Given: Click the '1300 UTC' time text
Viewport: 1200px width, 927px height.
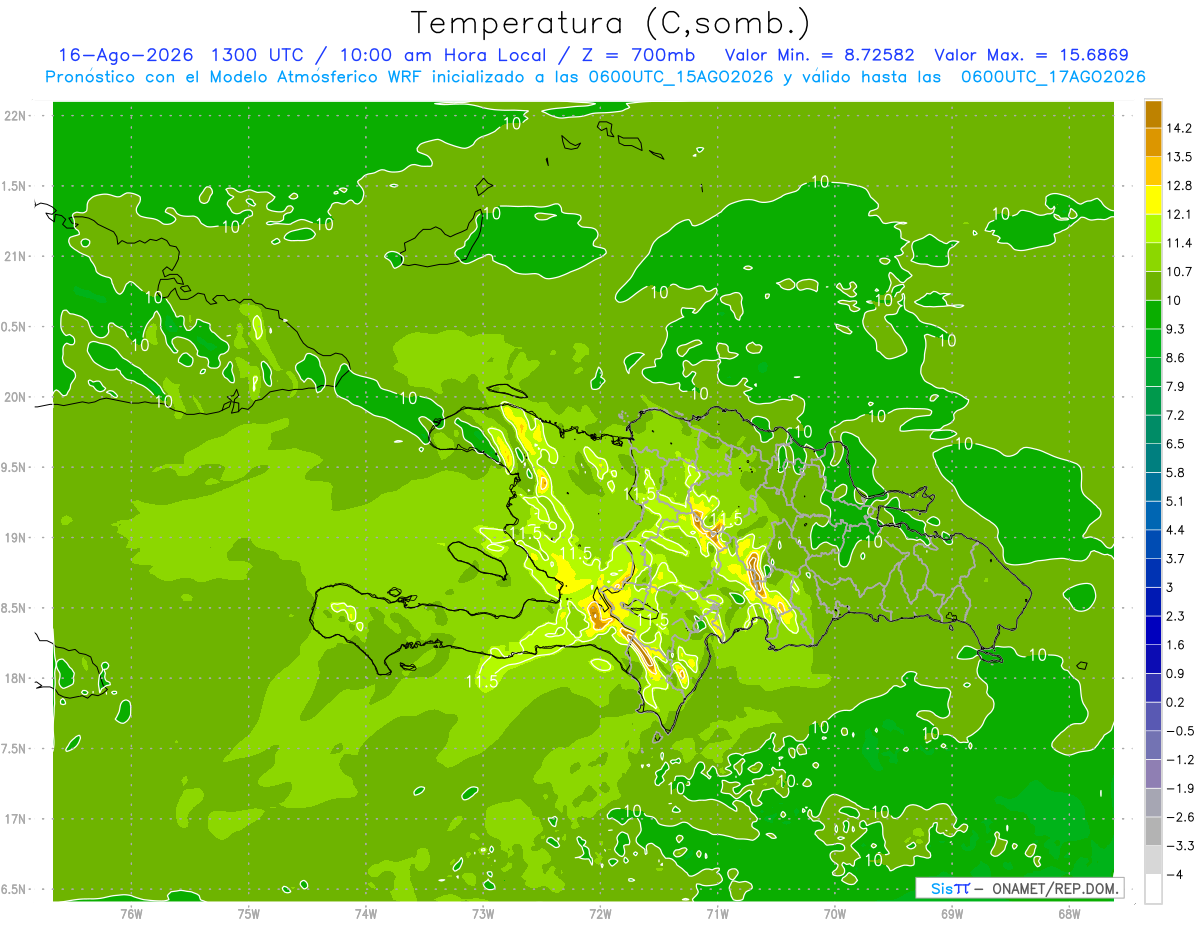Looking at the screenshot, I should tap(258, 55).
